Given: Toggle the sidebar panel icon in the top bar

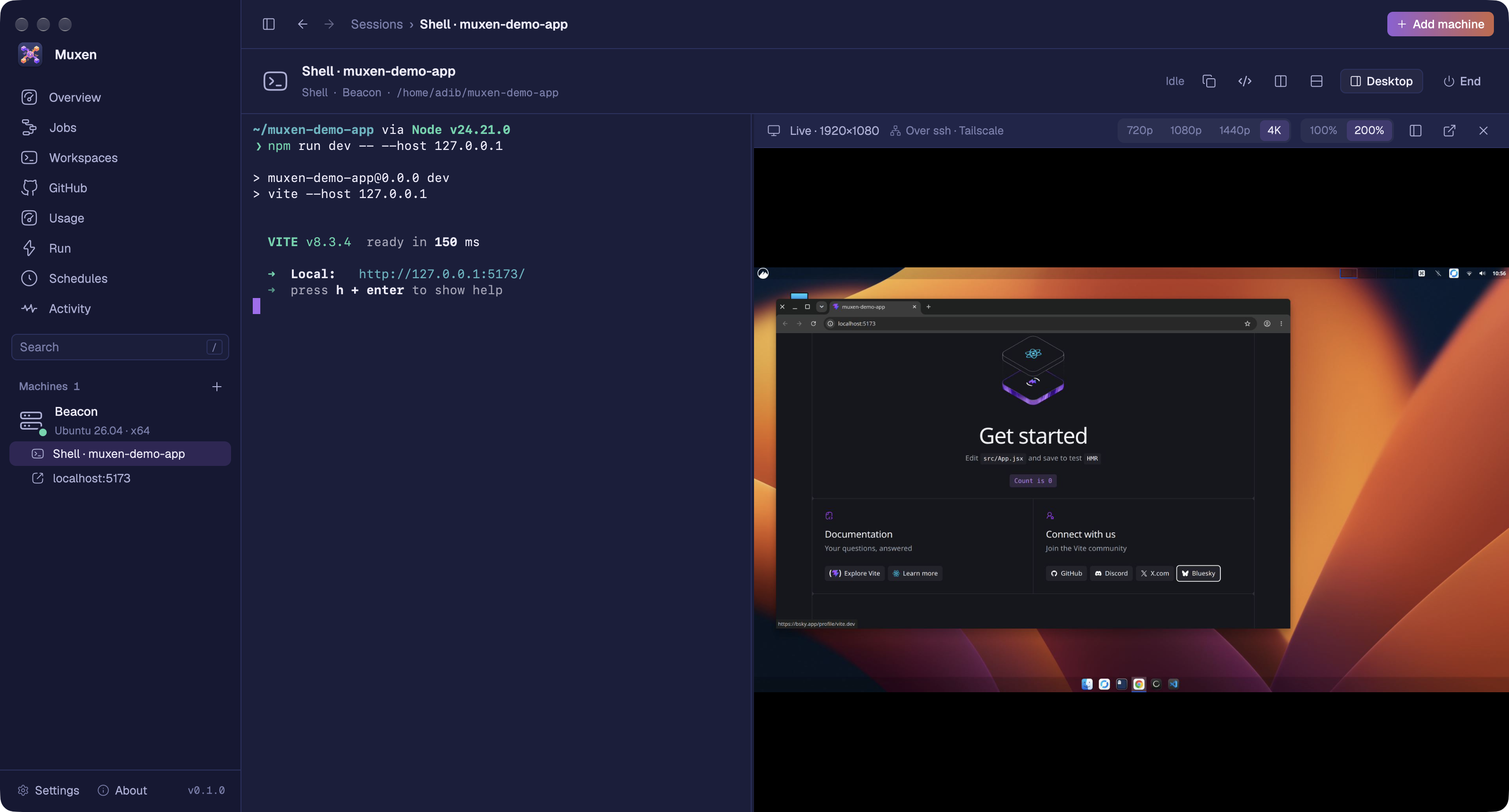Looking at the screenshot, I should pos(269,24).
